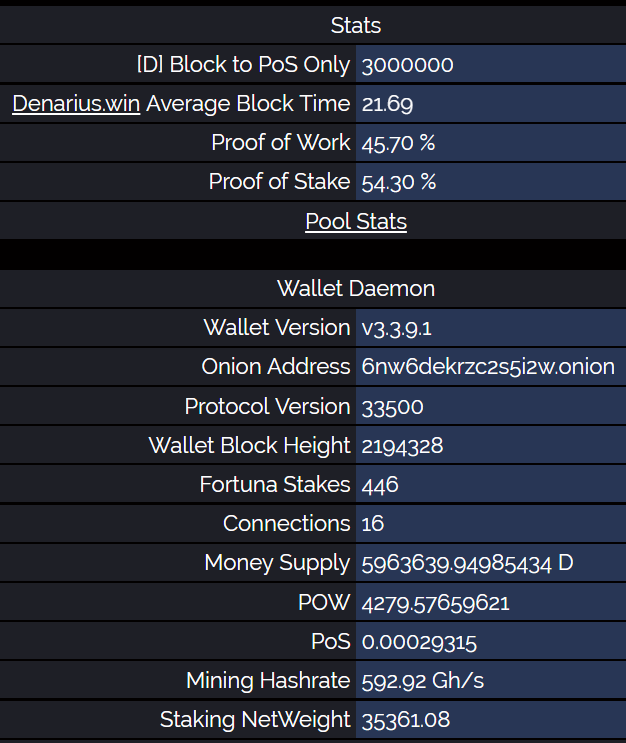Click the Proof of Work percentage 45.70 %
Image resolution: width=626 pixels, height=743 pixels.
[x=399, y=143]
